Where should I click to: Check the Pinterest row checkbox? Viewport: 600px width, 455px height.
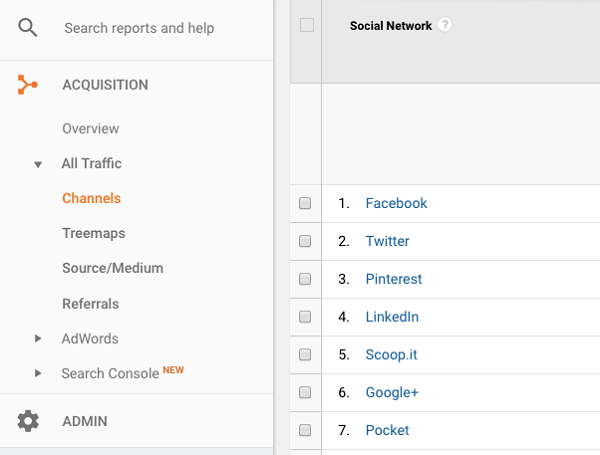tap(305, 279)
